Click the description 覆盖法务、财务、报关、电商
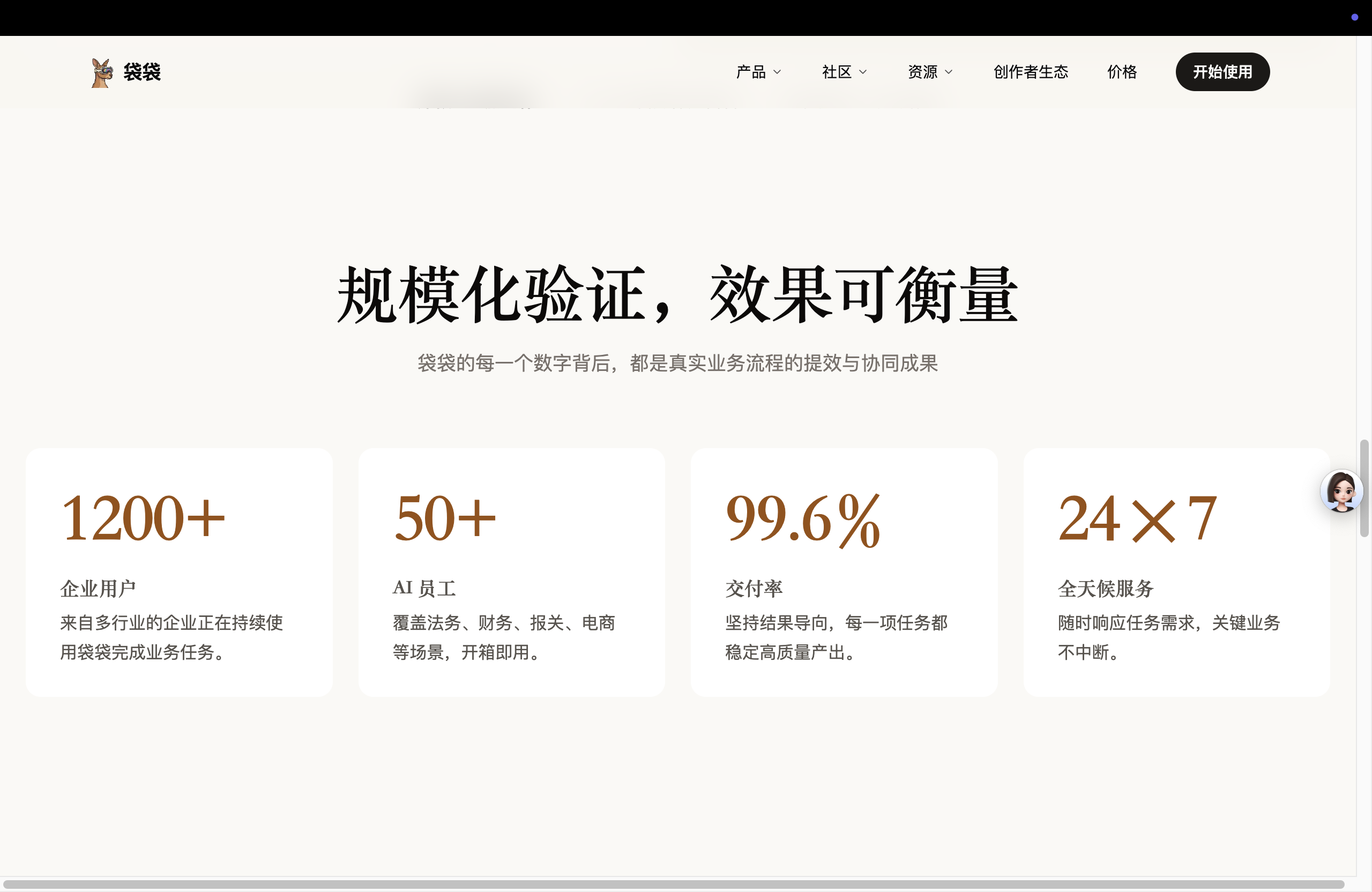The image size is (1372, 892). [504, 637]
